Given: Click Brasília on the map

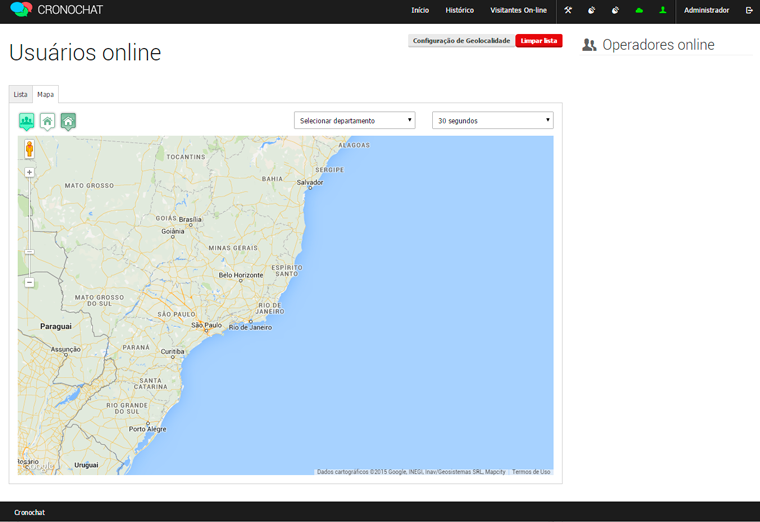Looking at the screenshot, I should pos(190,220).
